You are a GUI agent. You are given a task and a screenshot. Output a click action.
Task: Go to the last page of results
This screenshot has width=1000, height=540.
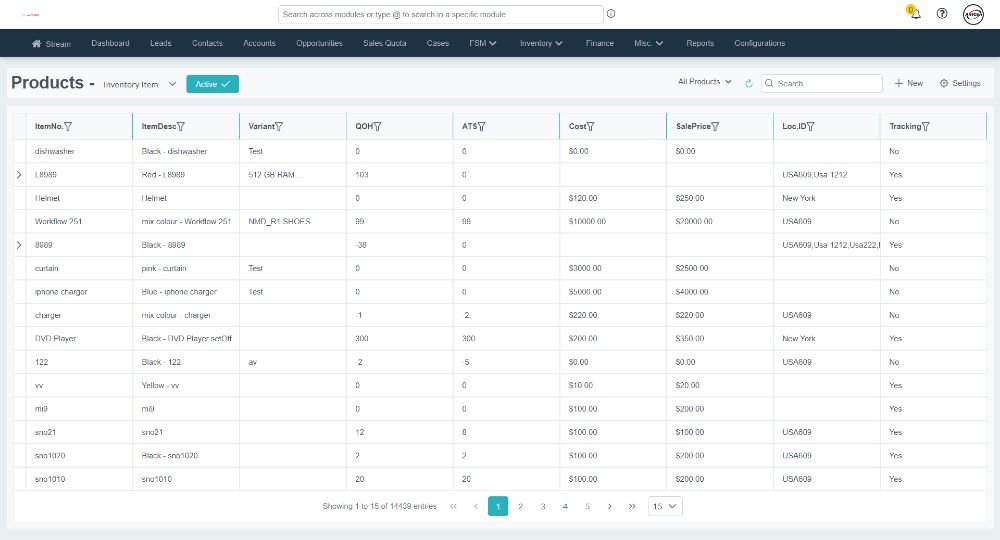(x=632, y=507)
